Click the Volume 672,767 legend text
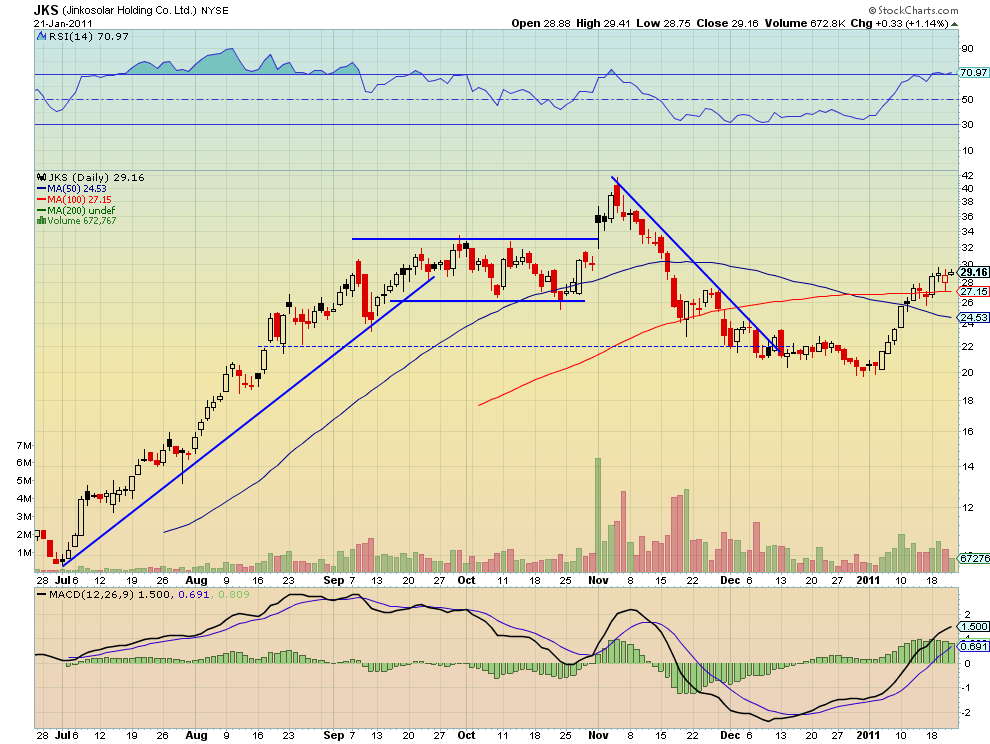This screenshot has width=990, height=744. (x=81, y=220)
